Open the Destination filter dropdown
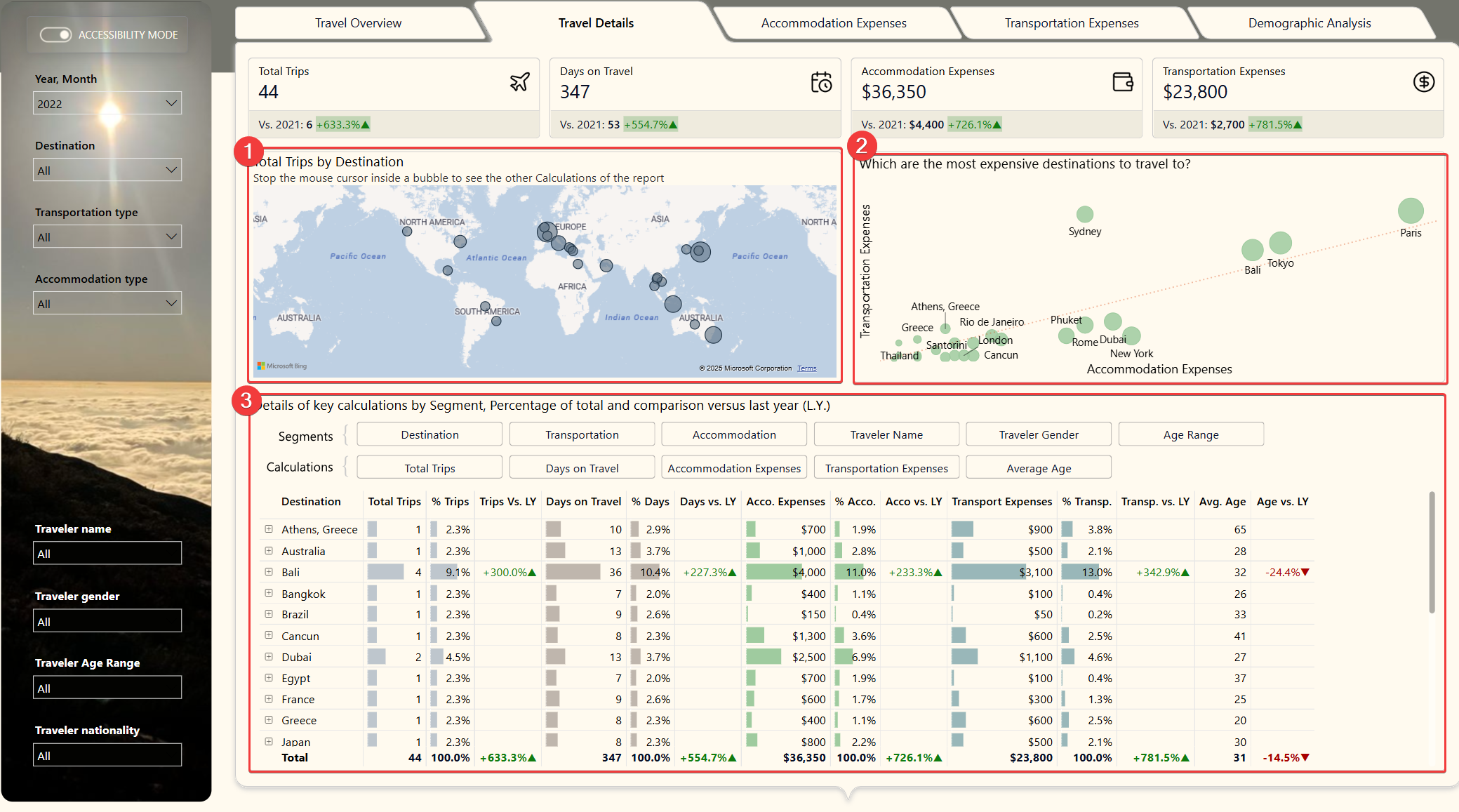 tap(107, 171)
